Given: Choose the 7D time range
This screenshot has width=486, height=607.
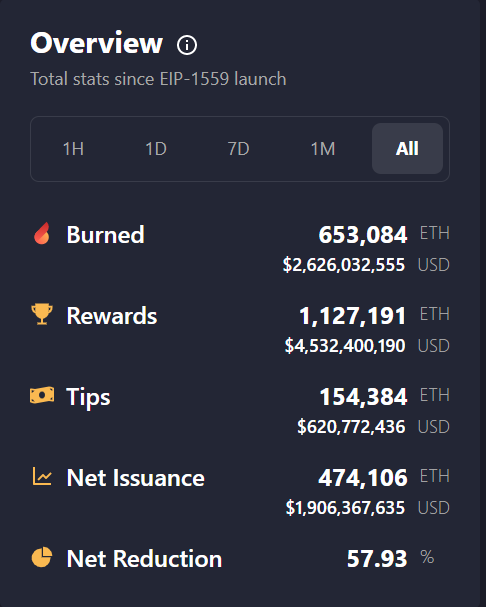Looking at the screenshot, I should tap(239, 149).
